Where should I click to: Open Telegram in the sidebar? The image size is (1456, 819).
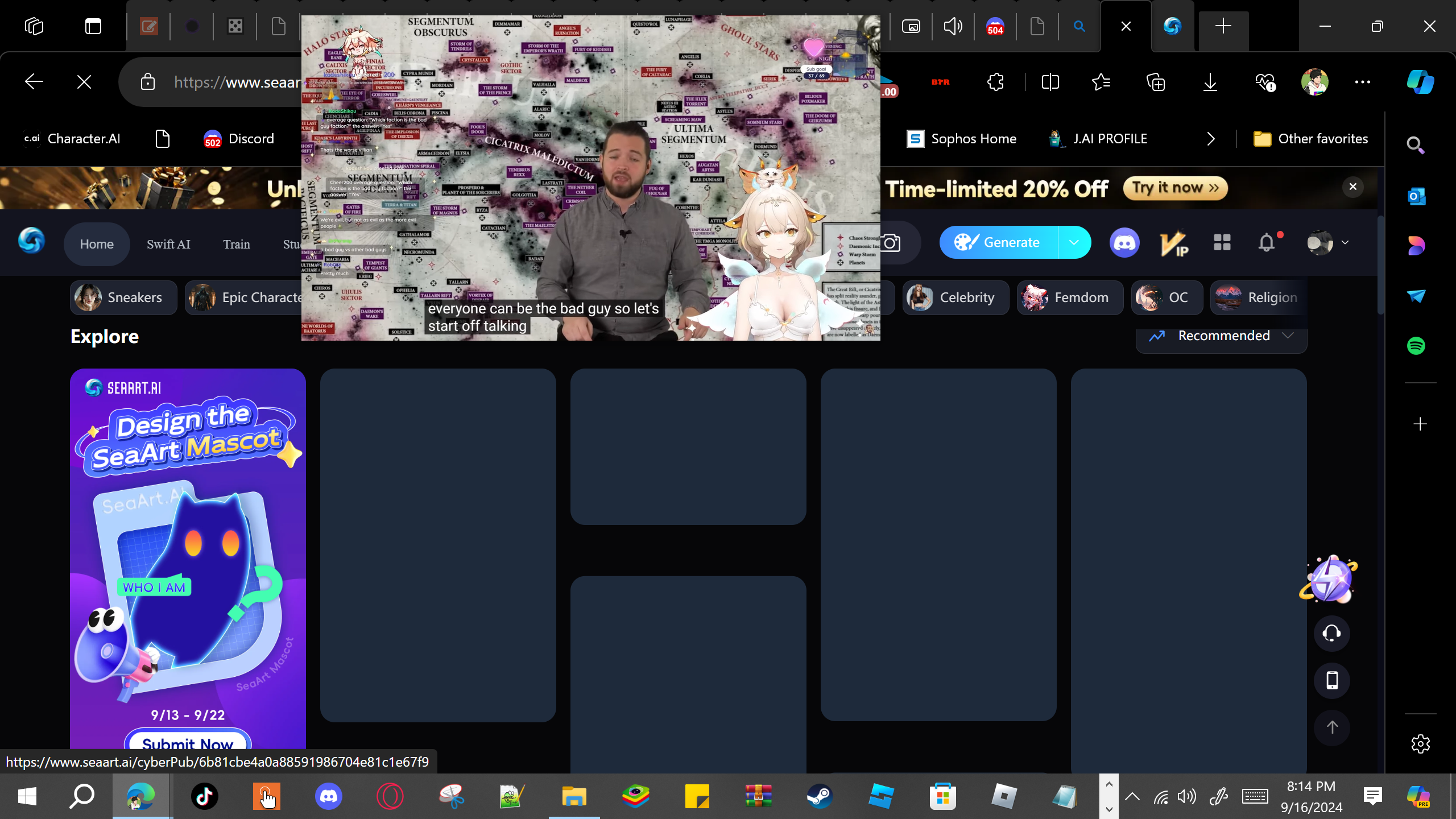coord(1416,296)
